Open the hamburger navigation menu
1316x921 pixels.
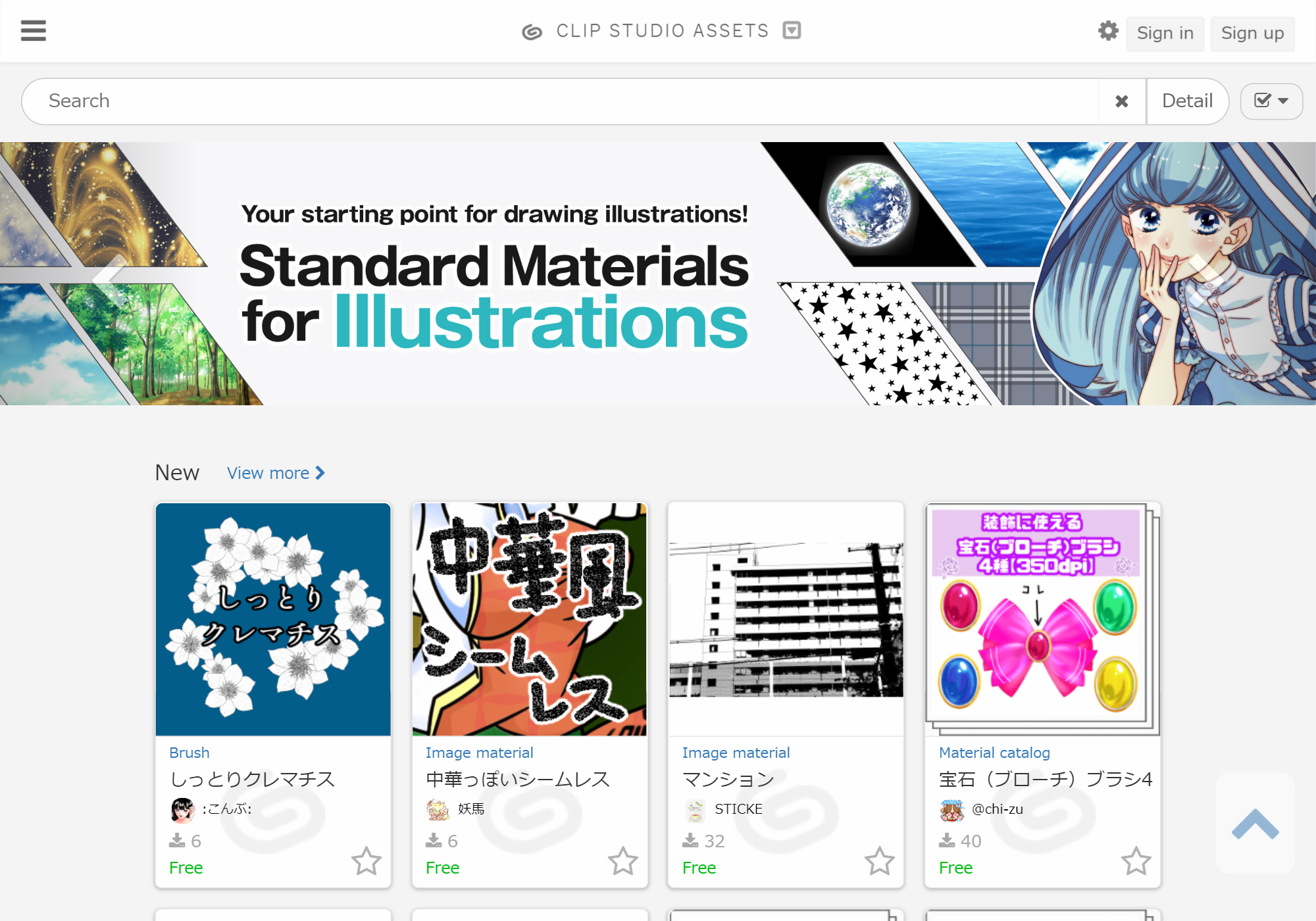[33, 31]
